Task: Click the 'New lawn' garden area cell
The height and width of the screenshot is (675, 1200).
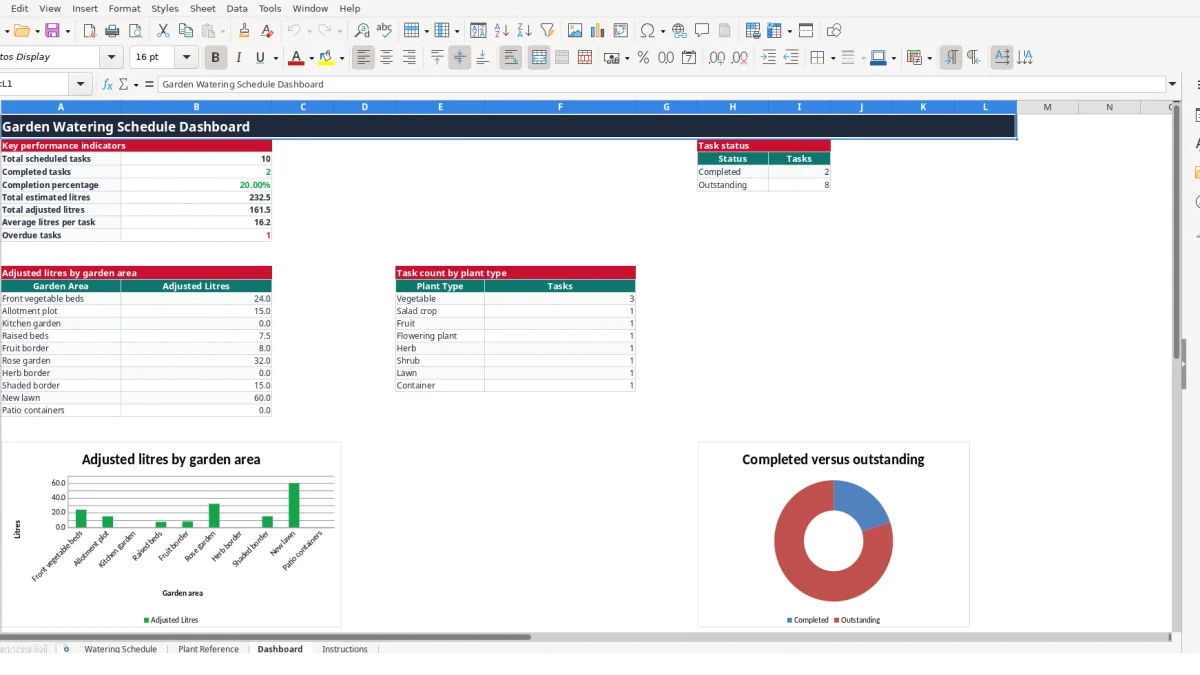Action: (x=61, y=398)
